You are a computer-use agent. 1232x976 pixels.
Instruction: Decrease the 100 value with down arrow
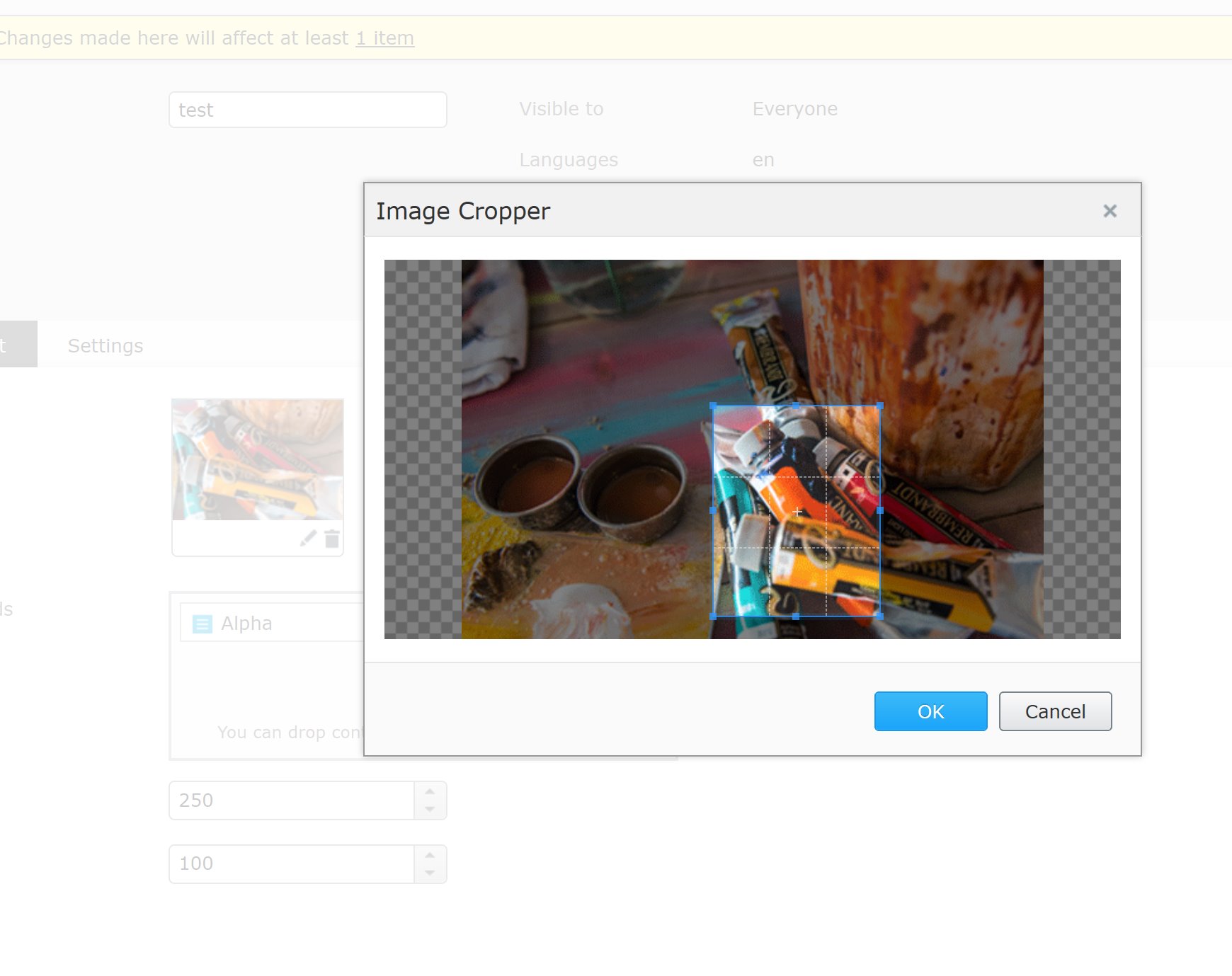pyautogui.click(x=430, y=873)
